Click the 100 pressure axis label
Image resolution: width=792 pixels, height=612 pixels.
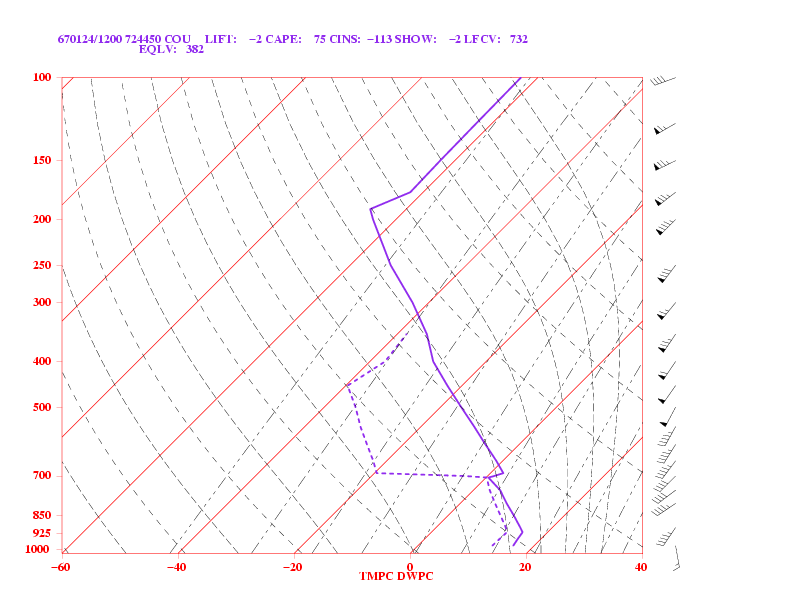42,77
